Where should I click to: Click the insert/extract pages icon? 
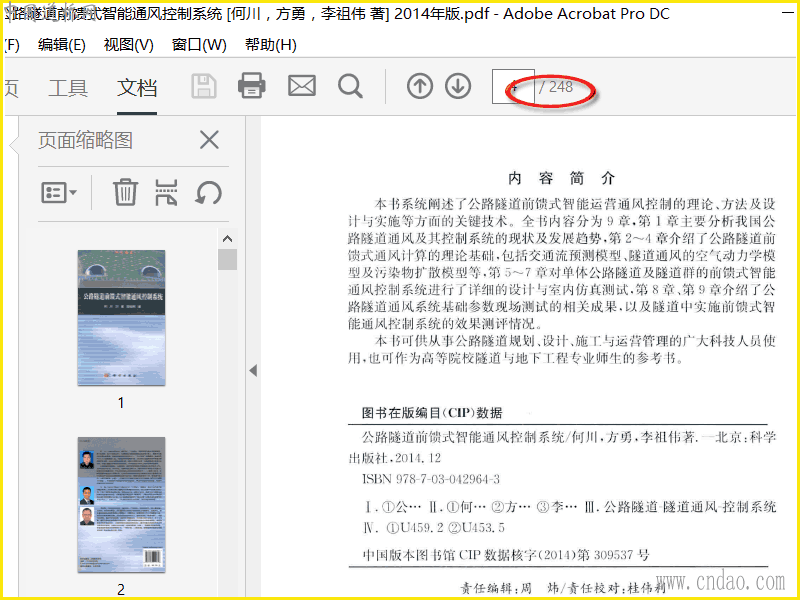166,193
